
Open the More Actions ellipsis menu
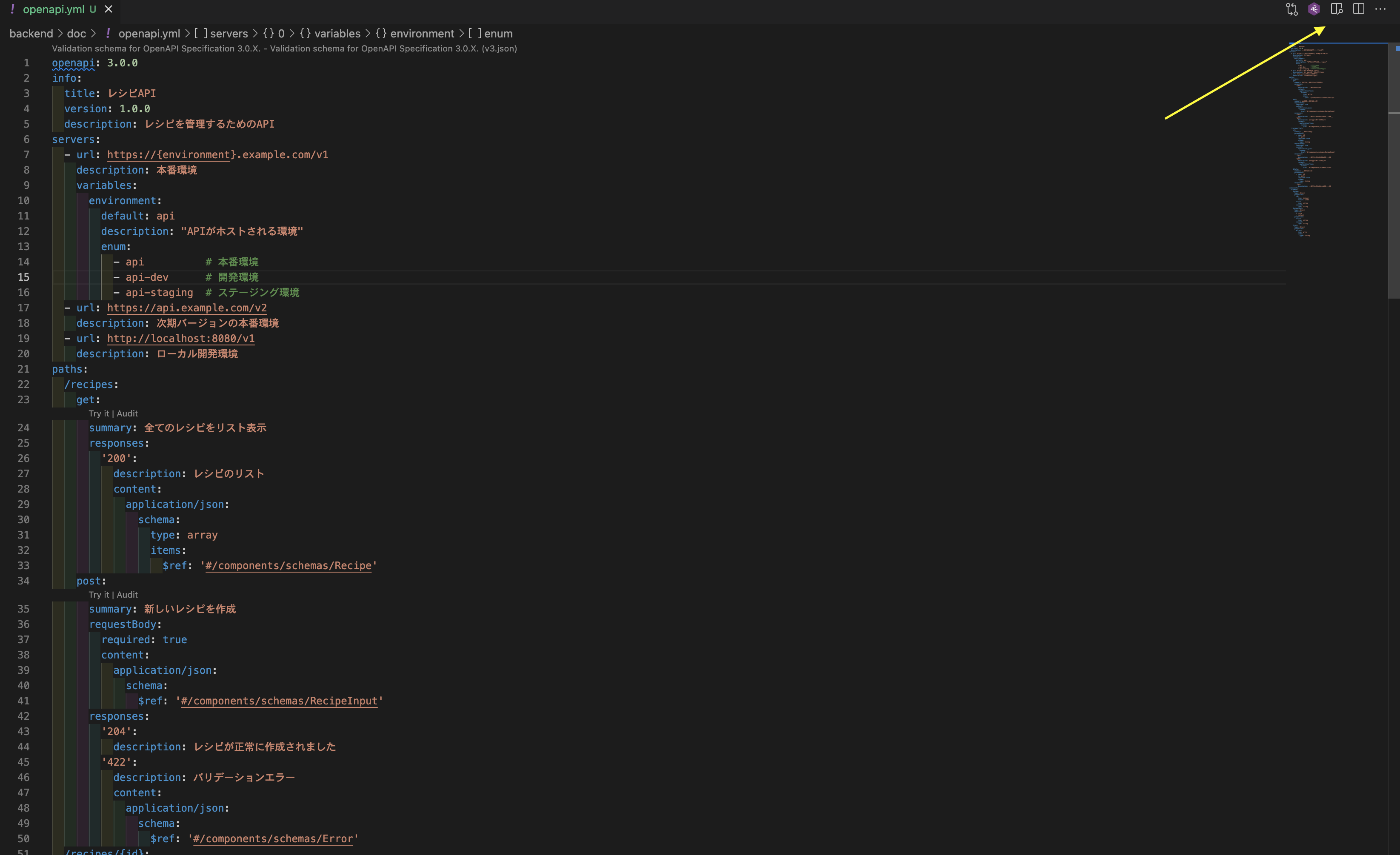click(x=1381, y=9)
